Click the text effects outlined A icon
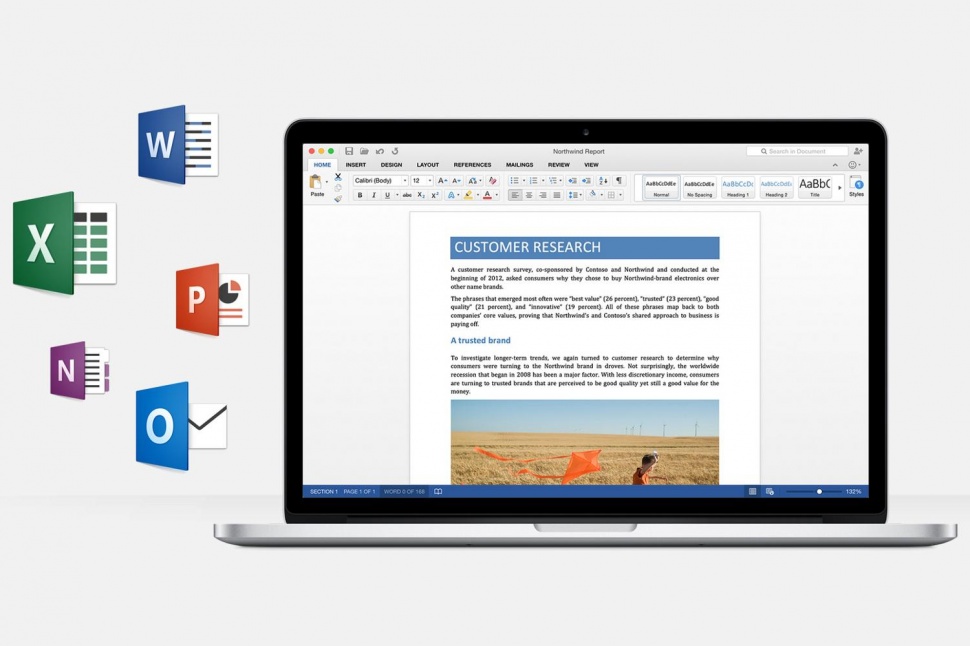 pyautogui.click(x=451, y=195)
